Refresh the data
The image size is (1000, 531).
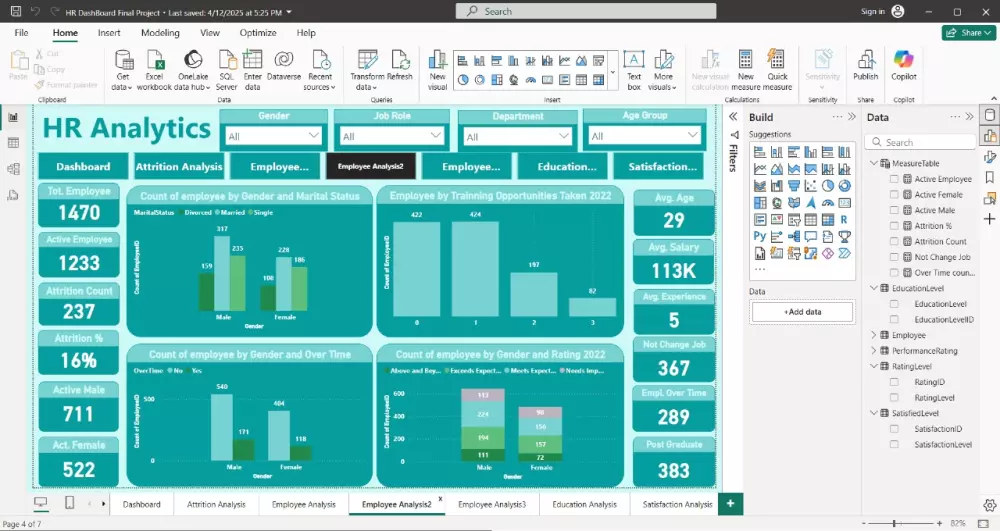[x=400, y=66]
